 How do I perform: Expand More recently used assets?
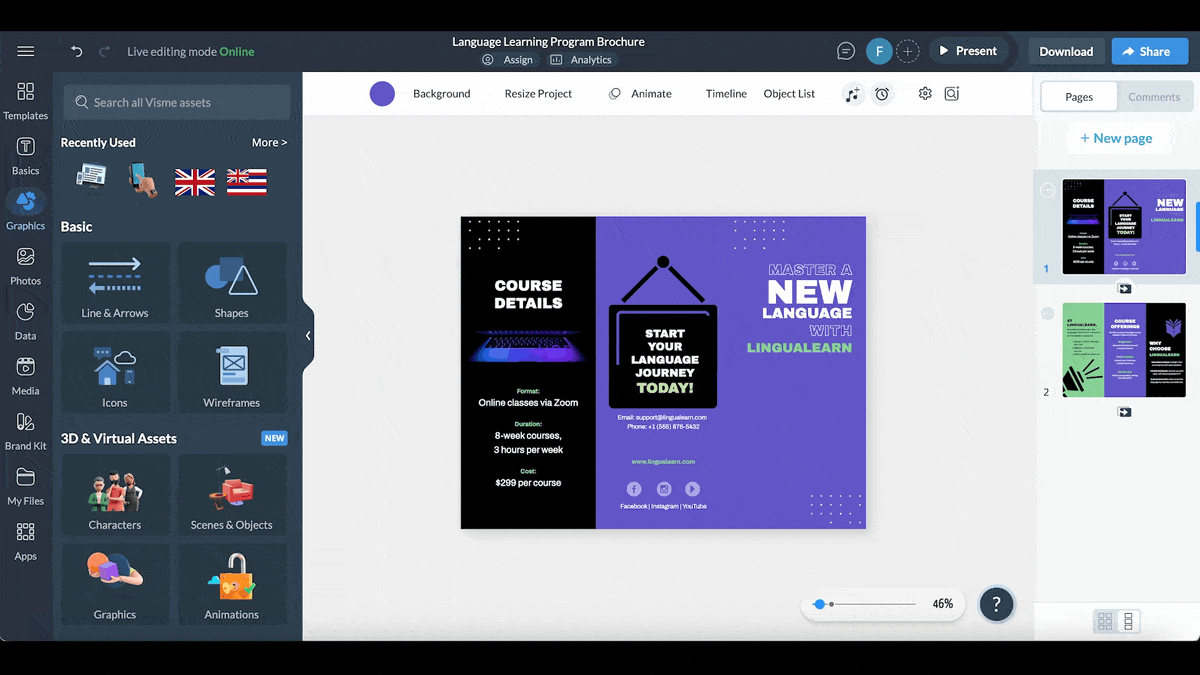point(269,143)
